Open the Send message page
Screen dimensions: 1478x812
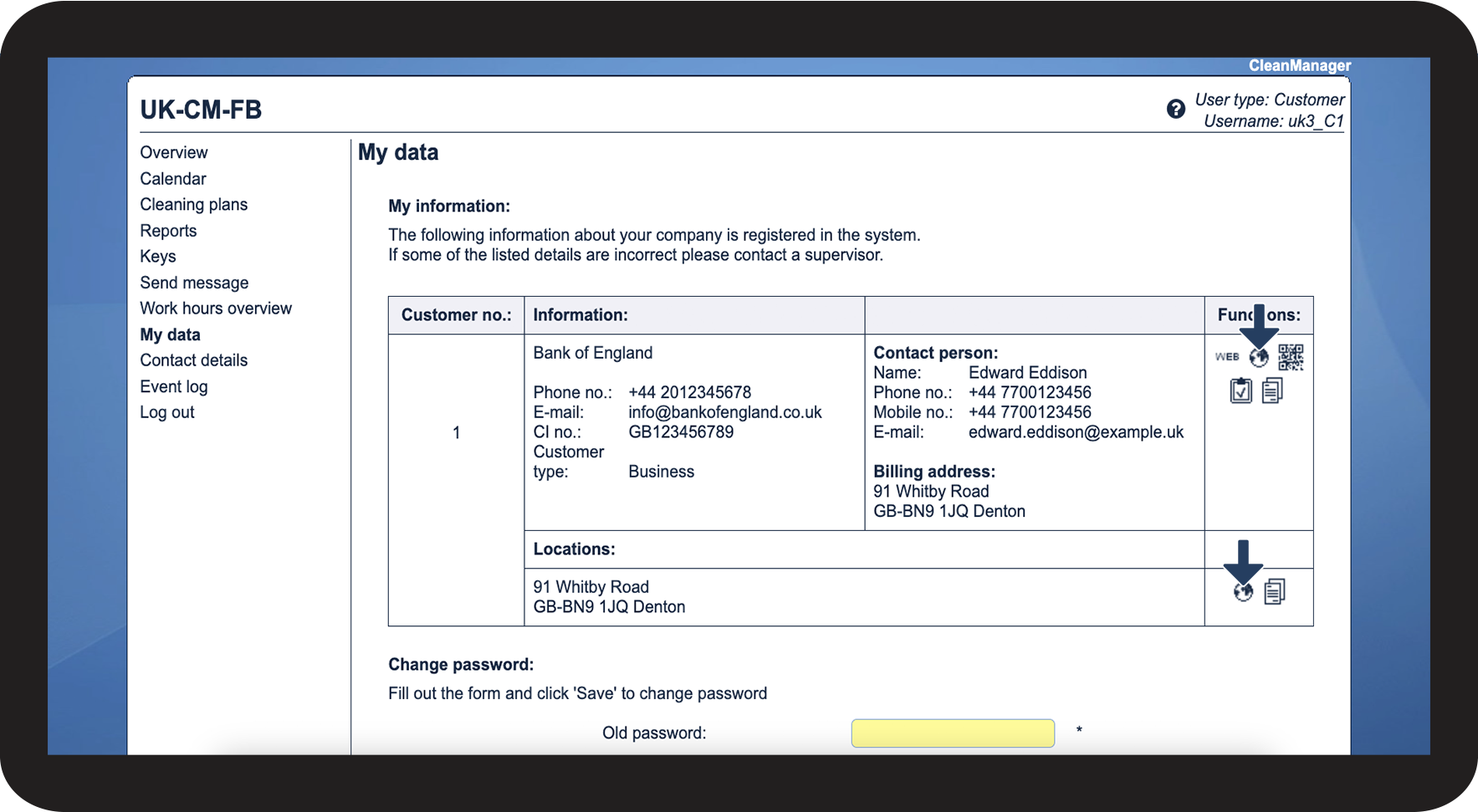tap(194, 283)
